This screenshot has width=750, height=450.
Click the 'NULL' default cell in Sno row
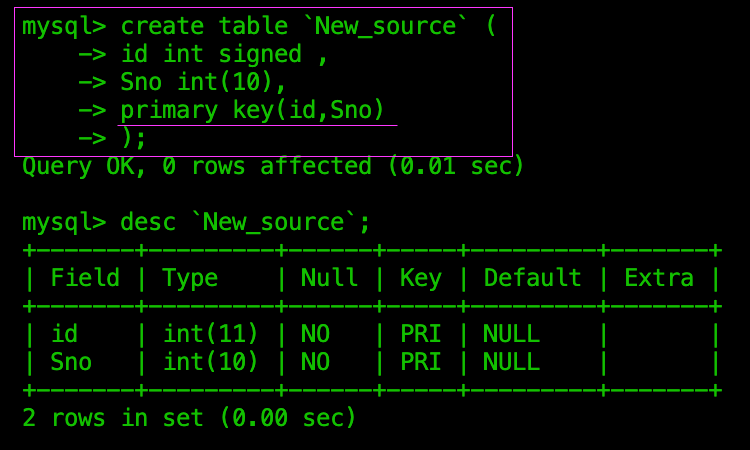pos(511,362)
